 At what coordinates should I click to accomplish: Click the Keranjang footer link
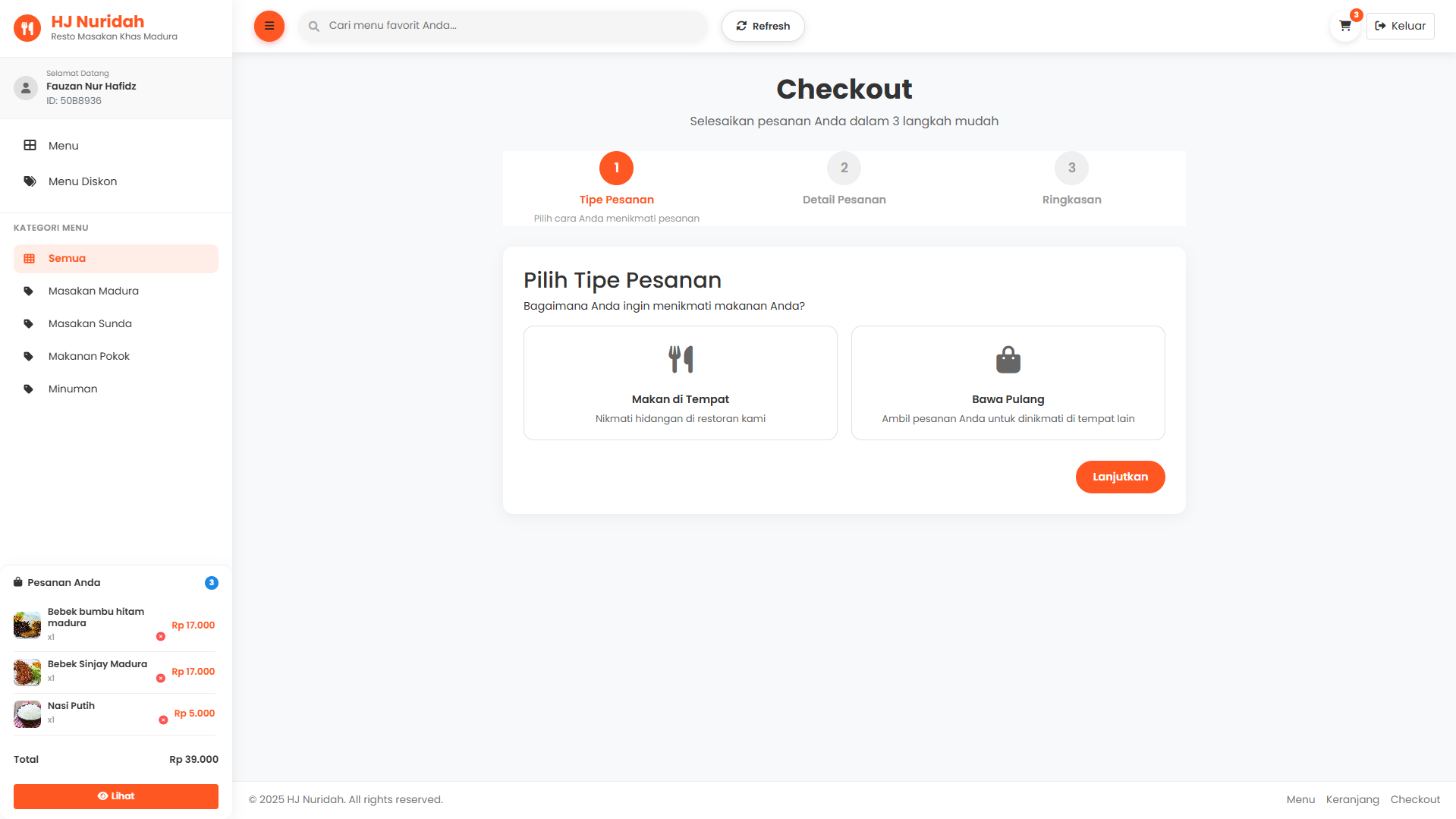1352,799
